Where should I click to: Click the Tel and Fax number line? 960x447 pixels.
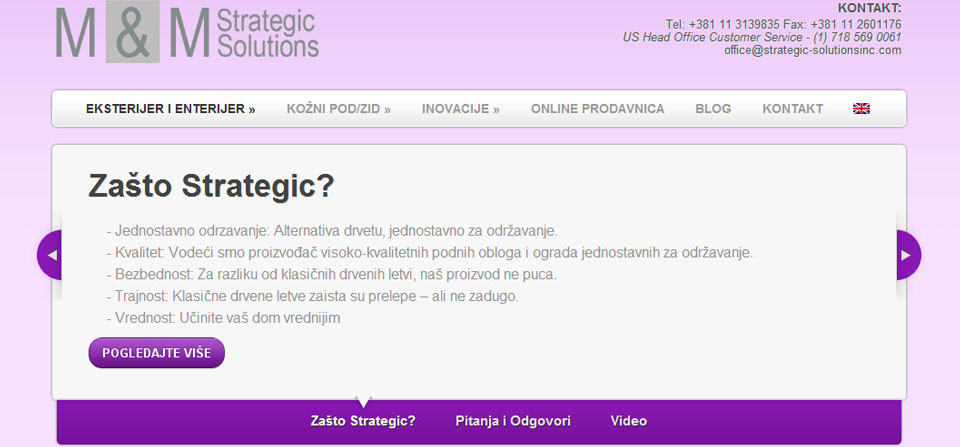point(783,24)
